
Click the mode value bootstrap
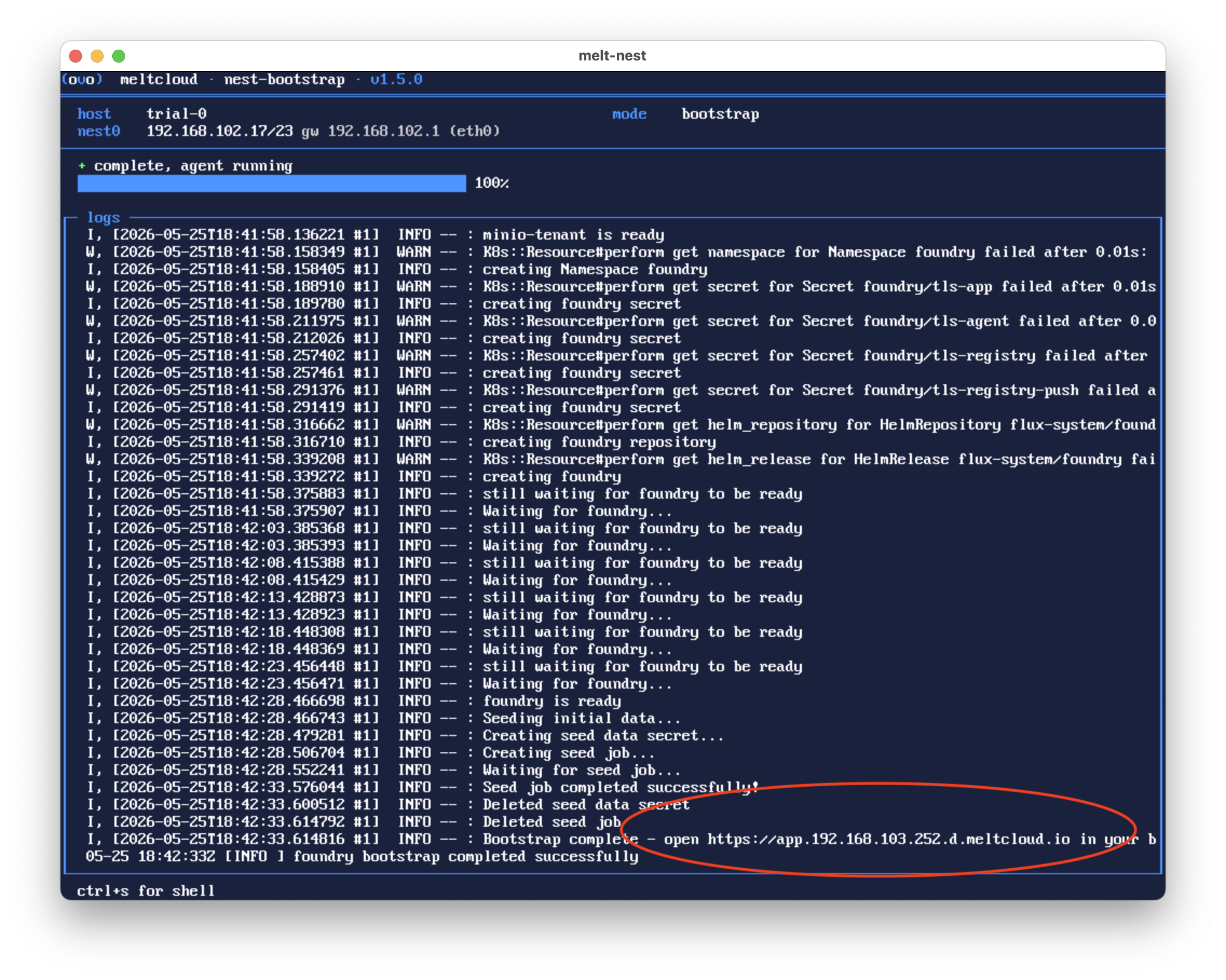pyautogui.click(x=720, y=114)
